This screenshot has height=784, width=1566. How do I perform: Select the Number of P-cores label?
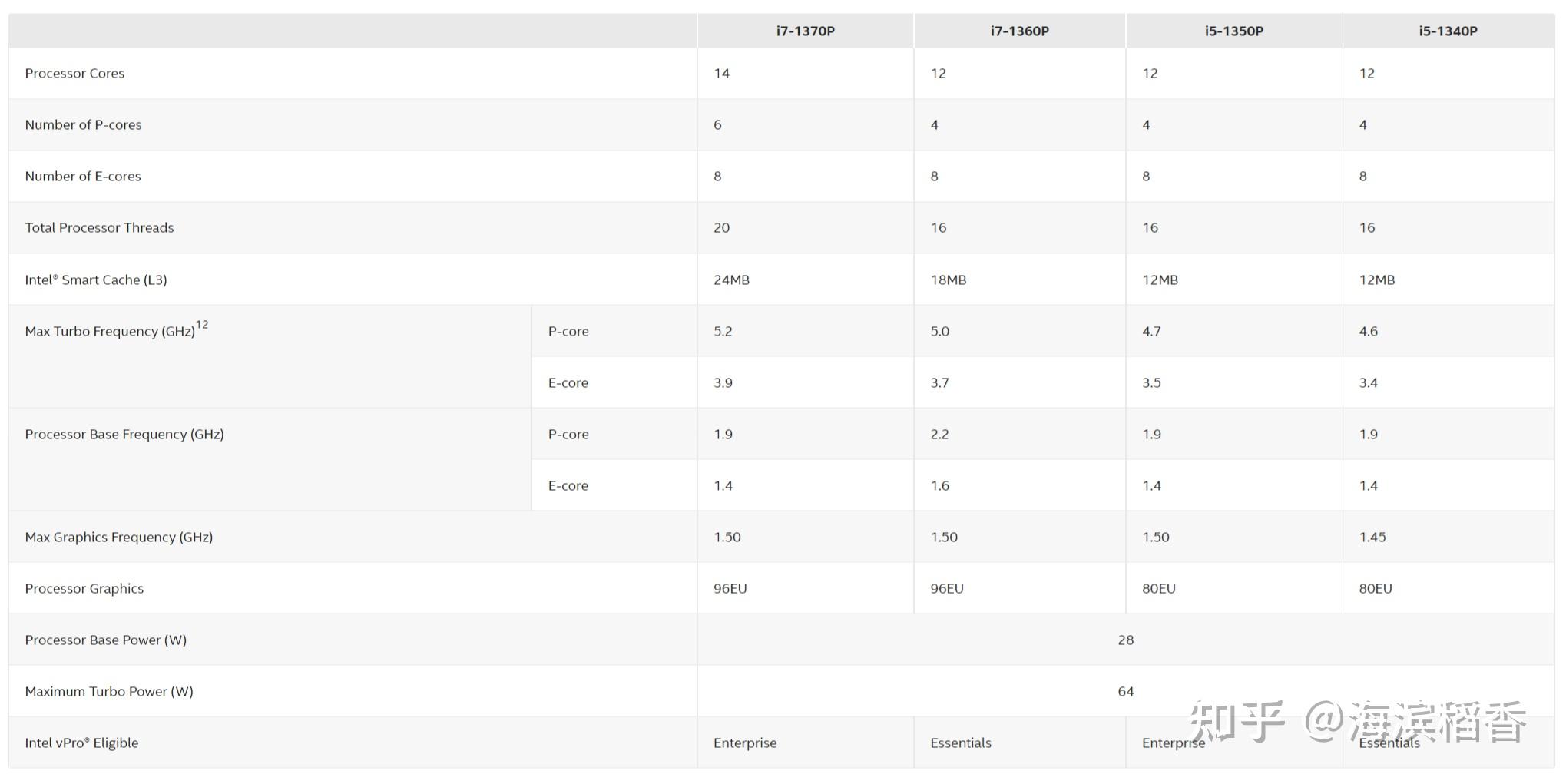(x=83, y=125)
